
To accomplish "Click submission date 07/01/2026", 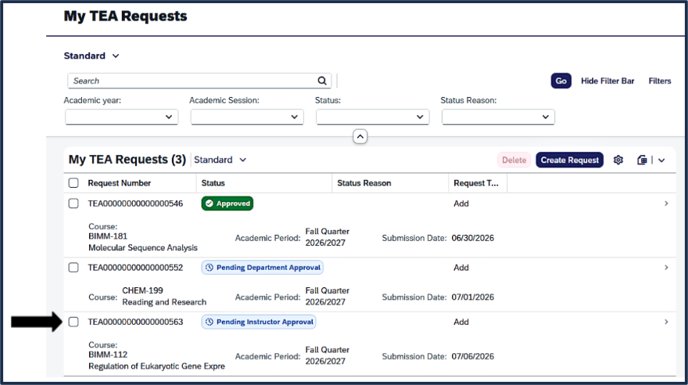I will click(x=473, y=297).
